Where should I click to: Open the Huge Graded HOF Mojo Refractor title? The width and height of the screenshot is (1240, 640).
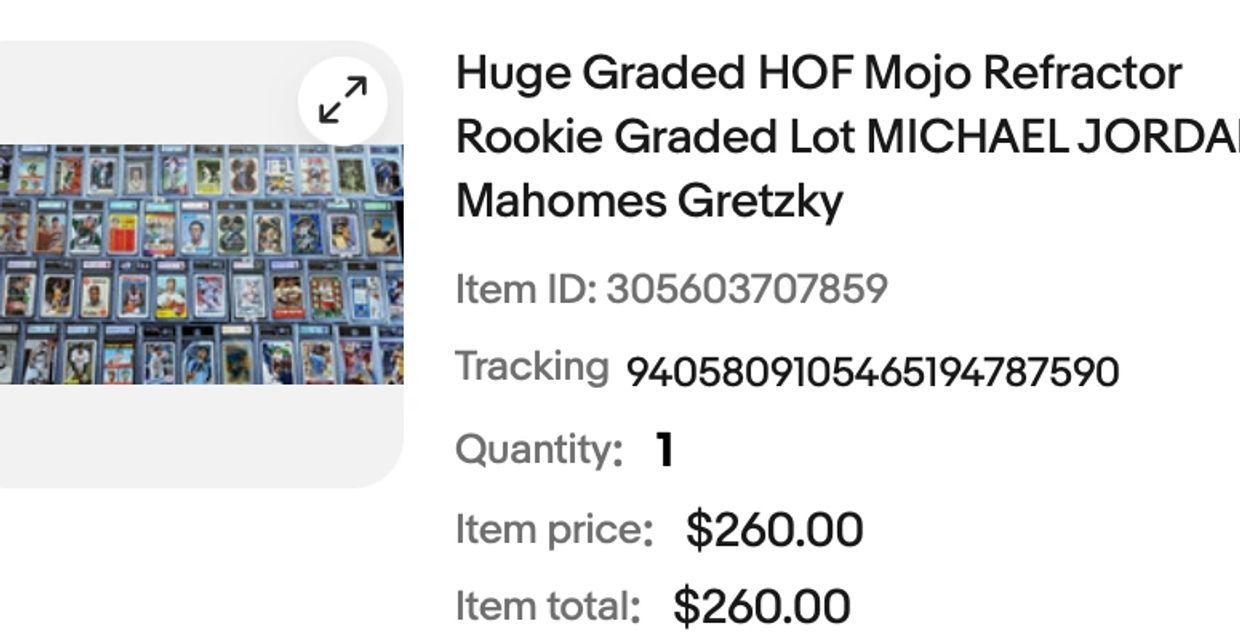coord(818,73)
